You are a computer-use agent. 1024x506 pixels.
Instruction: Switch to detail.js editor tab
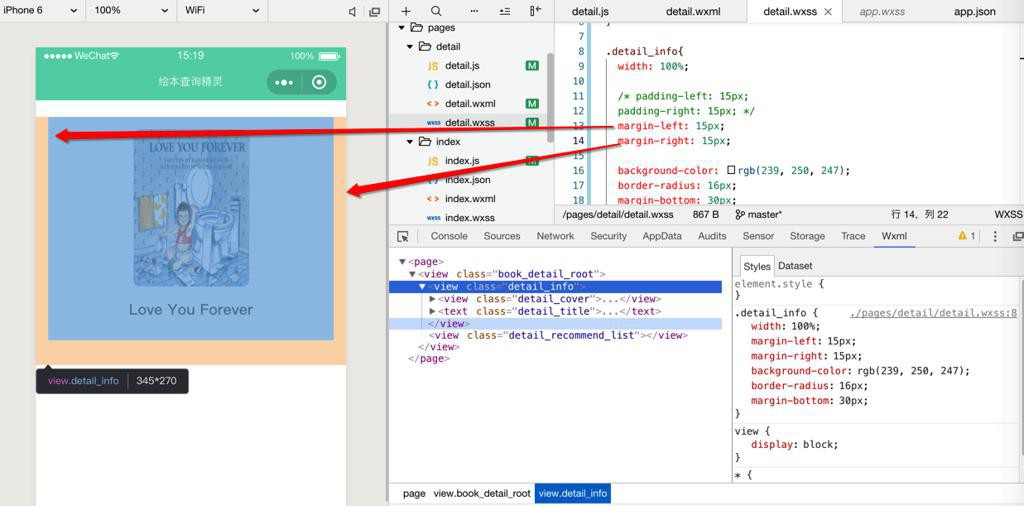[590, 12]
